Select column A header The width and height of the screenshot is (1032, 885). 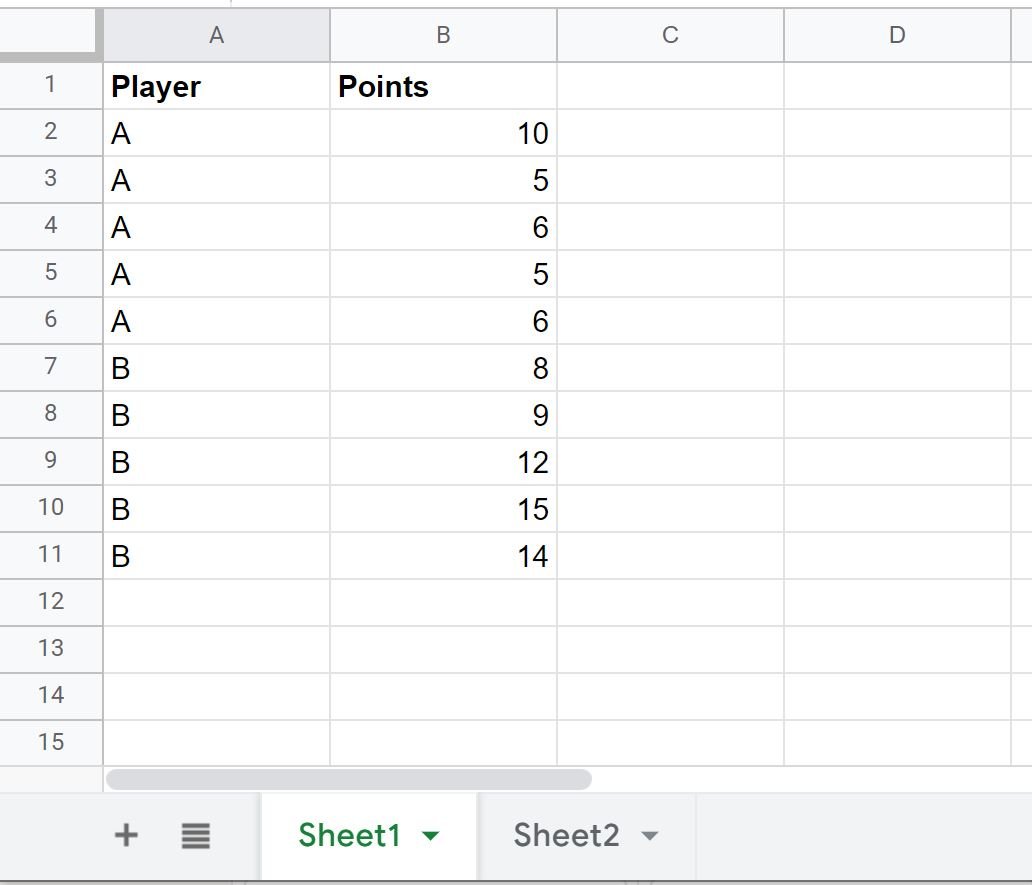pyautogui.click(x=217, y=35)
